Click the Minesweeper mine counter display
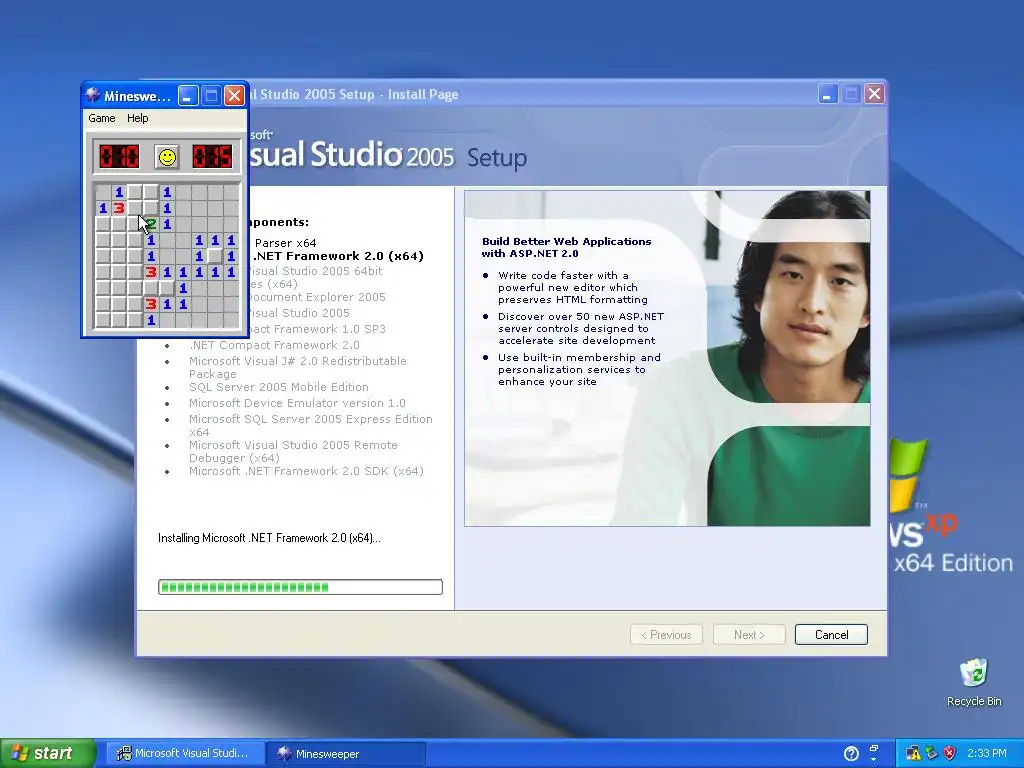Image resolution: width=1024 pixels, height=768 pixels. point(119,157)
